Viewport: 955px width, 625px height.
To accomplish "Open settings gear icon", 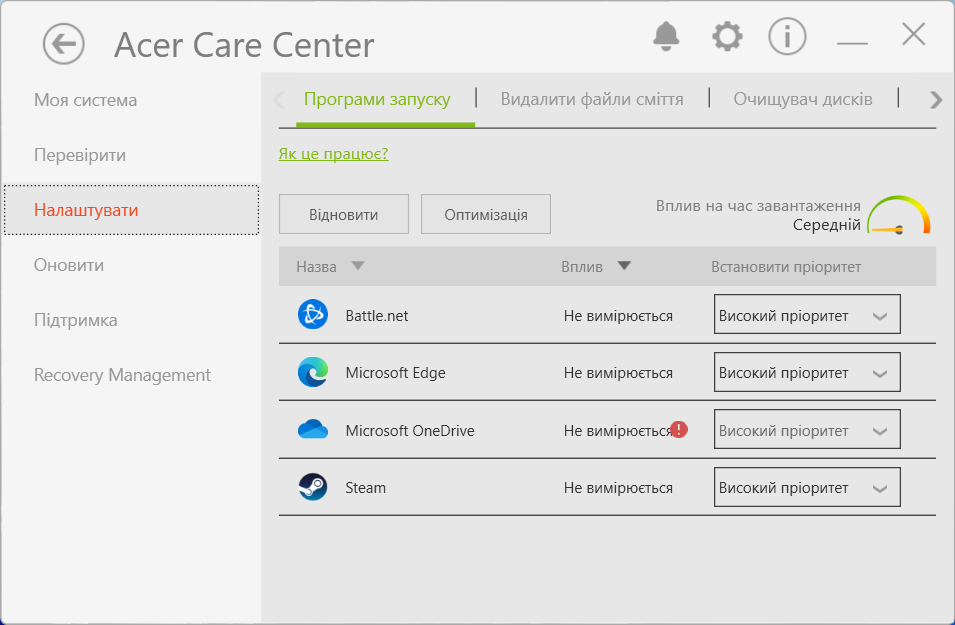I will [x=727, y=37].
